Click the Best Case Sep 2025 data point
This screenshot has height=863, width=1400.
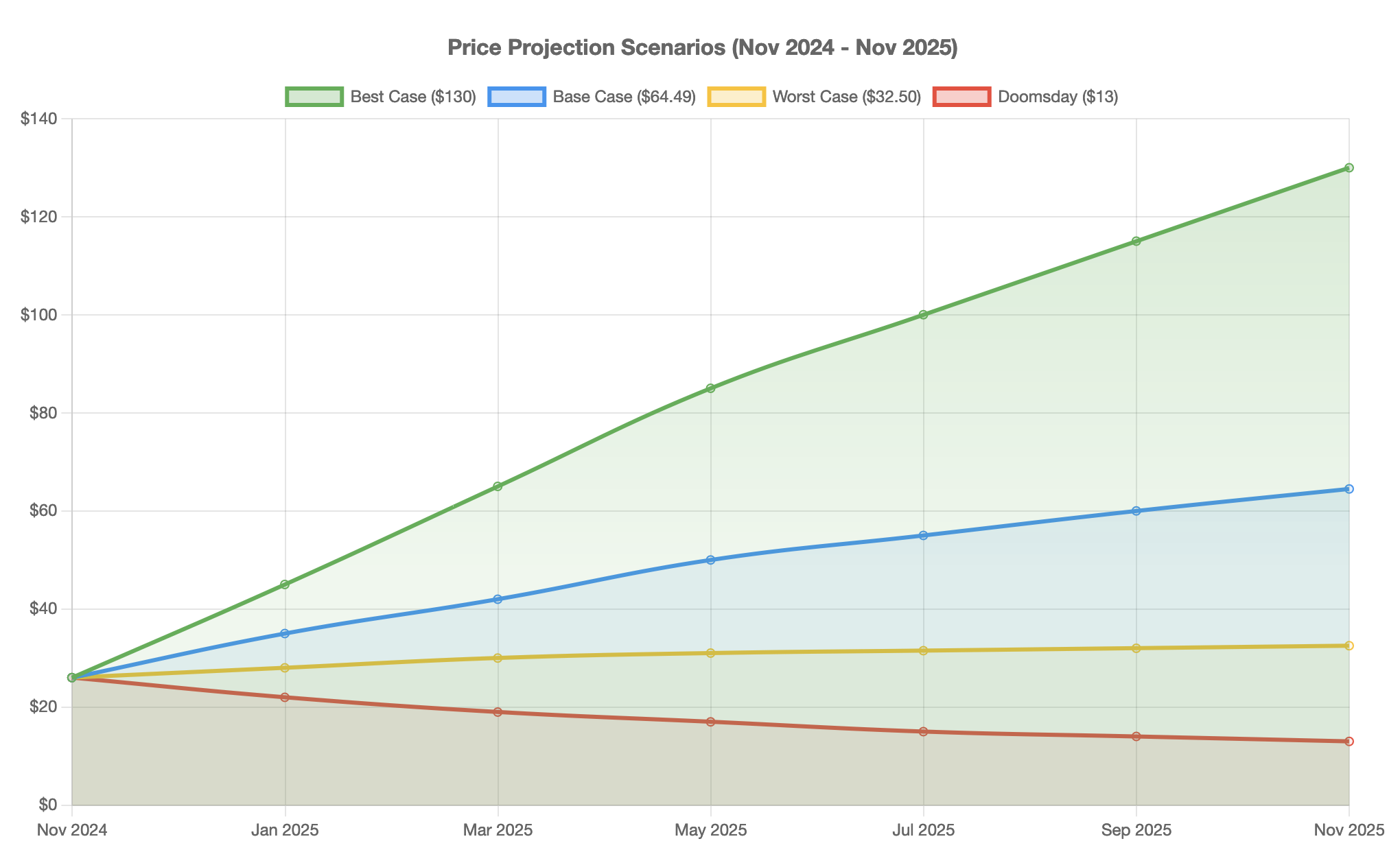pos(1136,241)
